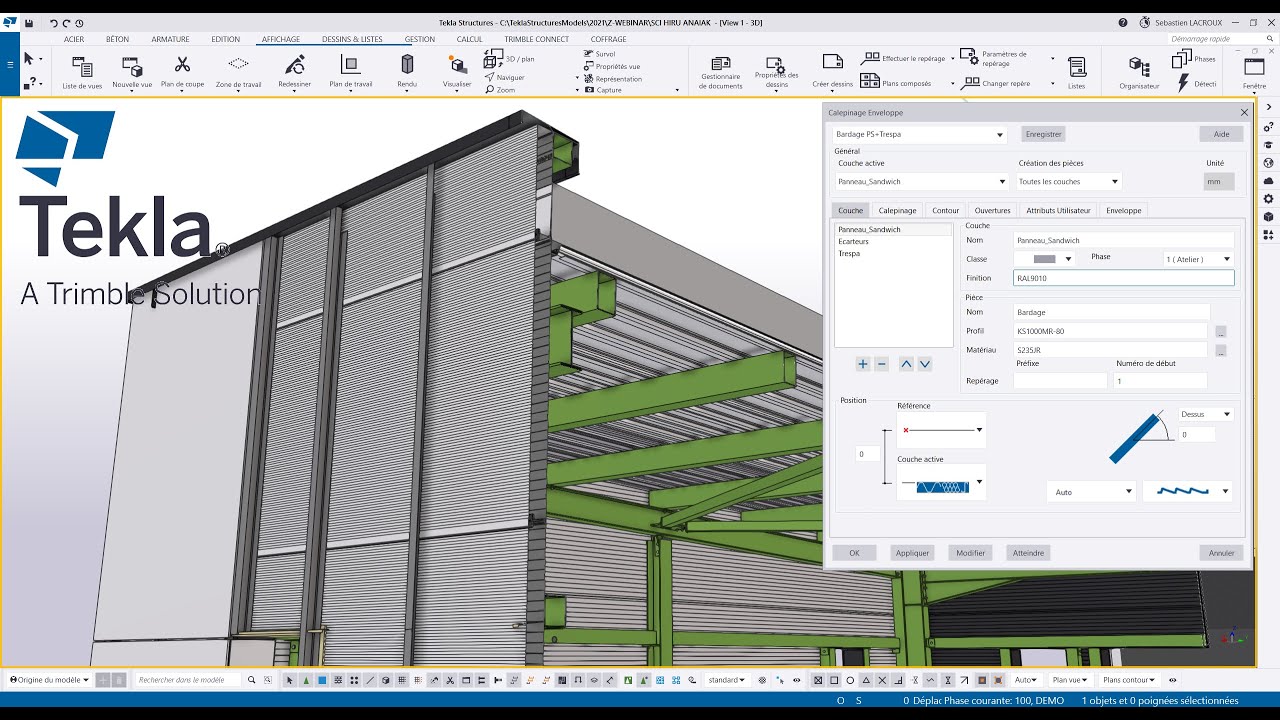Switch to the Calepinage tab
This screenshot has width=1280, height=720.
click(x=897, y=211)
